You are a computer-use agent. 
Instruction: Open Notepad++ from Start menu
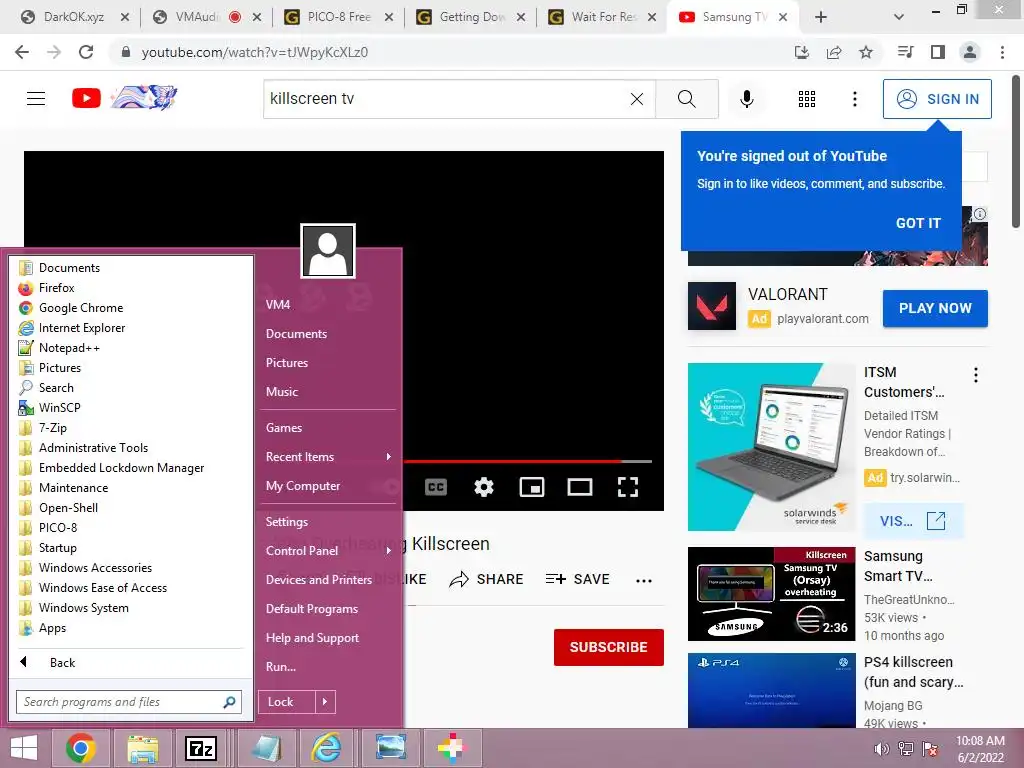coord(131,348)
